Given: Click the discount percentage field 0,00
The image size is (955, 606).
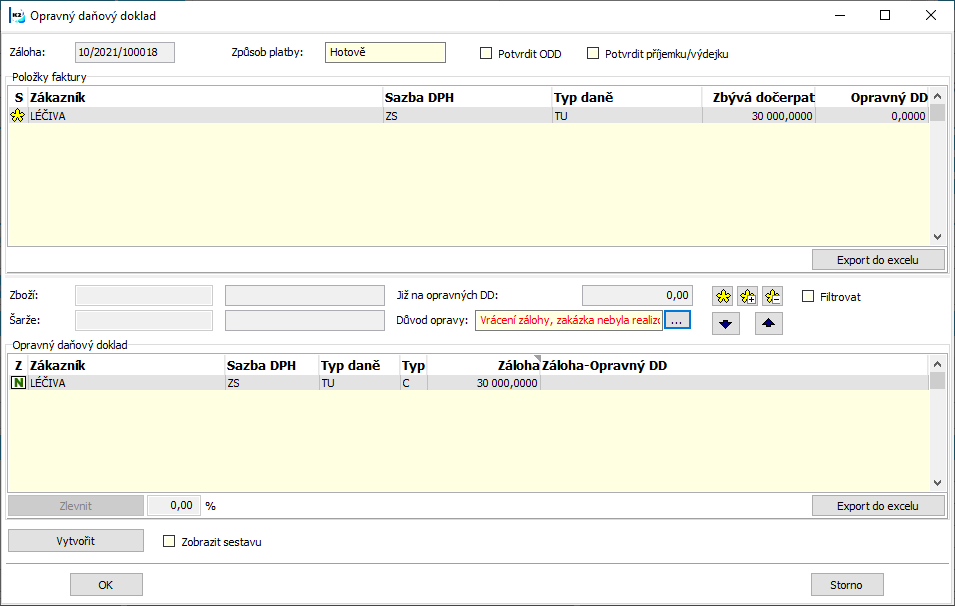Looking at the screenshot, I should [174, 506].
